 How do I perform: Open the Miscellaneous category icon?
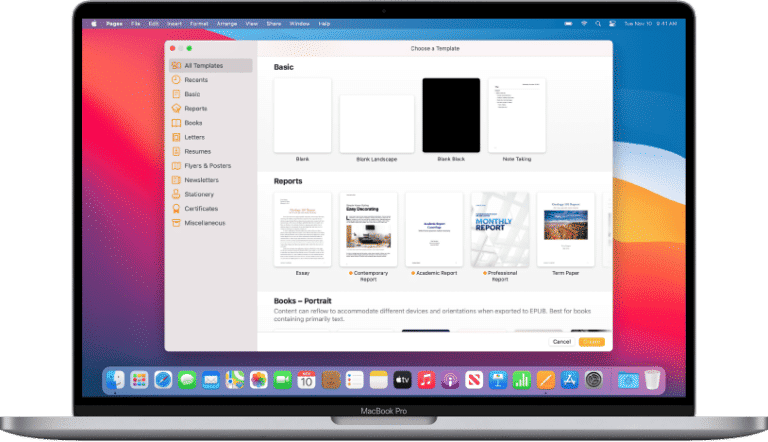tap(176, 223)
